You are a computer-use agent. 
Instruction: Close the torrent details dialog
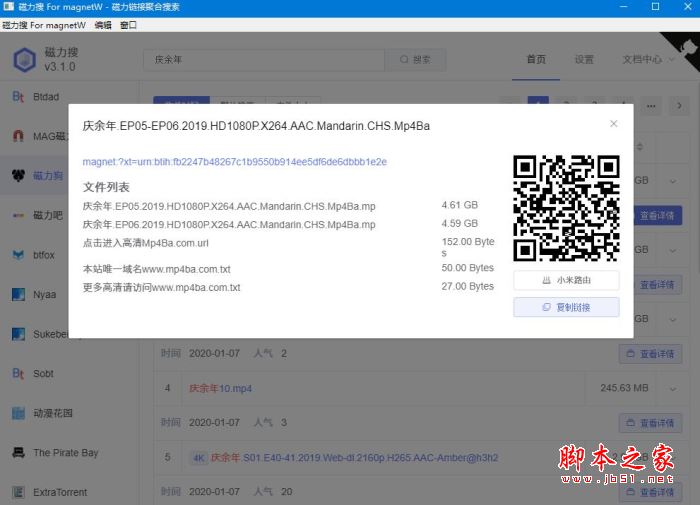tap(613, 124)
